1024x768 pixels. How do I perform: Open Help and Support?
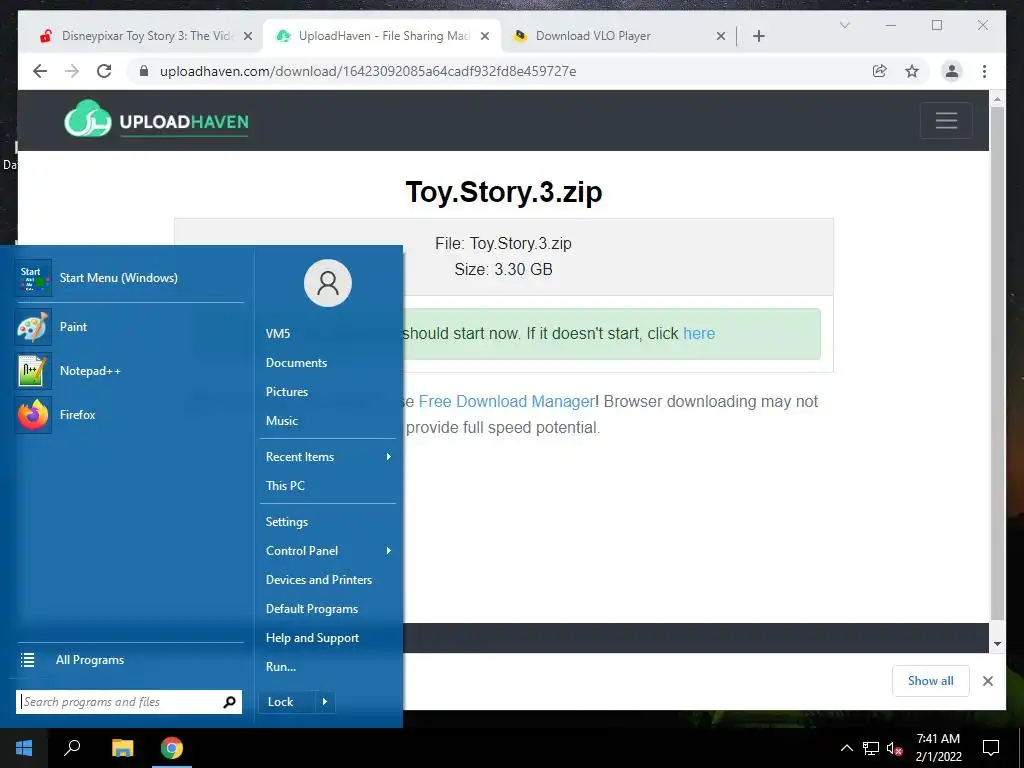[312, 638]
